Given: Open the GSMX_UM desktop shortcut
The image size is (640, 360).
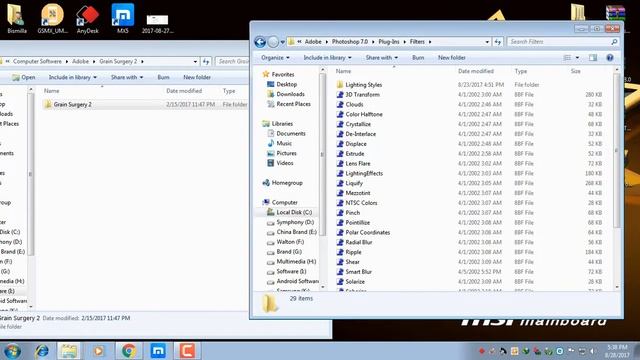Looking at the screenshot, I should coord(52,18).
